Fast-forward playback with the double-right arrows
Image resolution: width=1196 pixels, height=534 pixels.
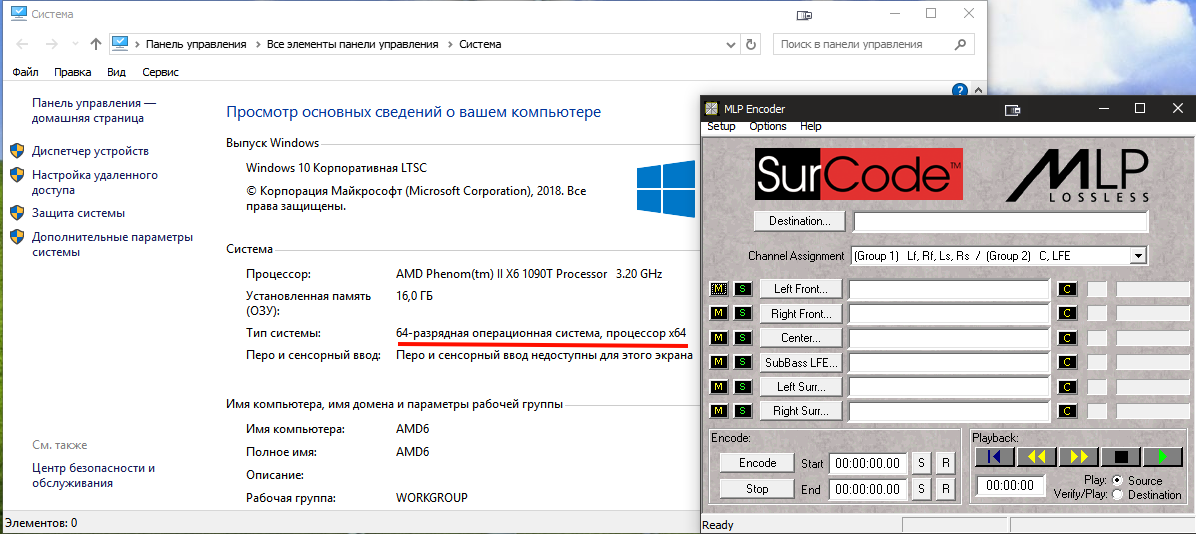[x=1079, y=457]
